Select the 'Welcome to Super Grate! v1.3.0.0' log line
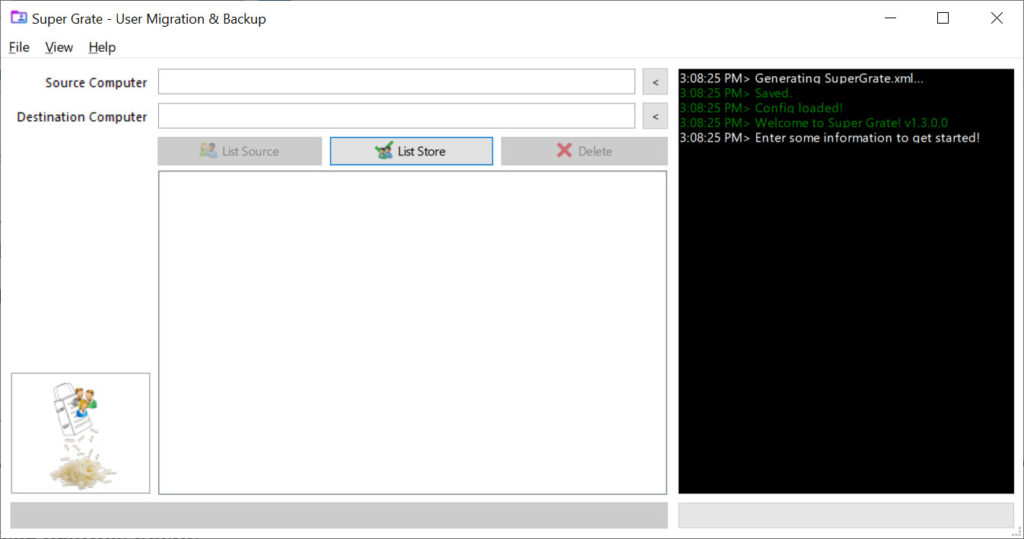This screenshot has height=539, width=1024. tap(814, 123)
